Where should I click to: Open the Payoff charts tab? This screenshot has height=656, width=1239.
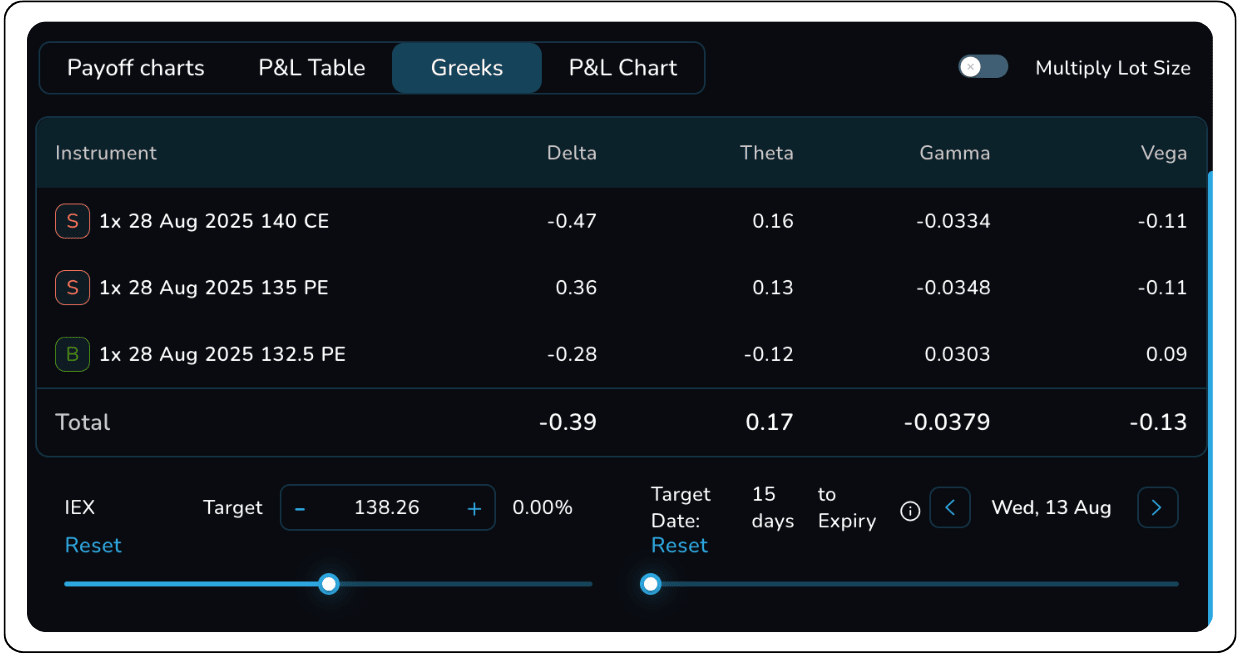tap(135, 68)
